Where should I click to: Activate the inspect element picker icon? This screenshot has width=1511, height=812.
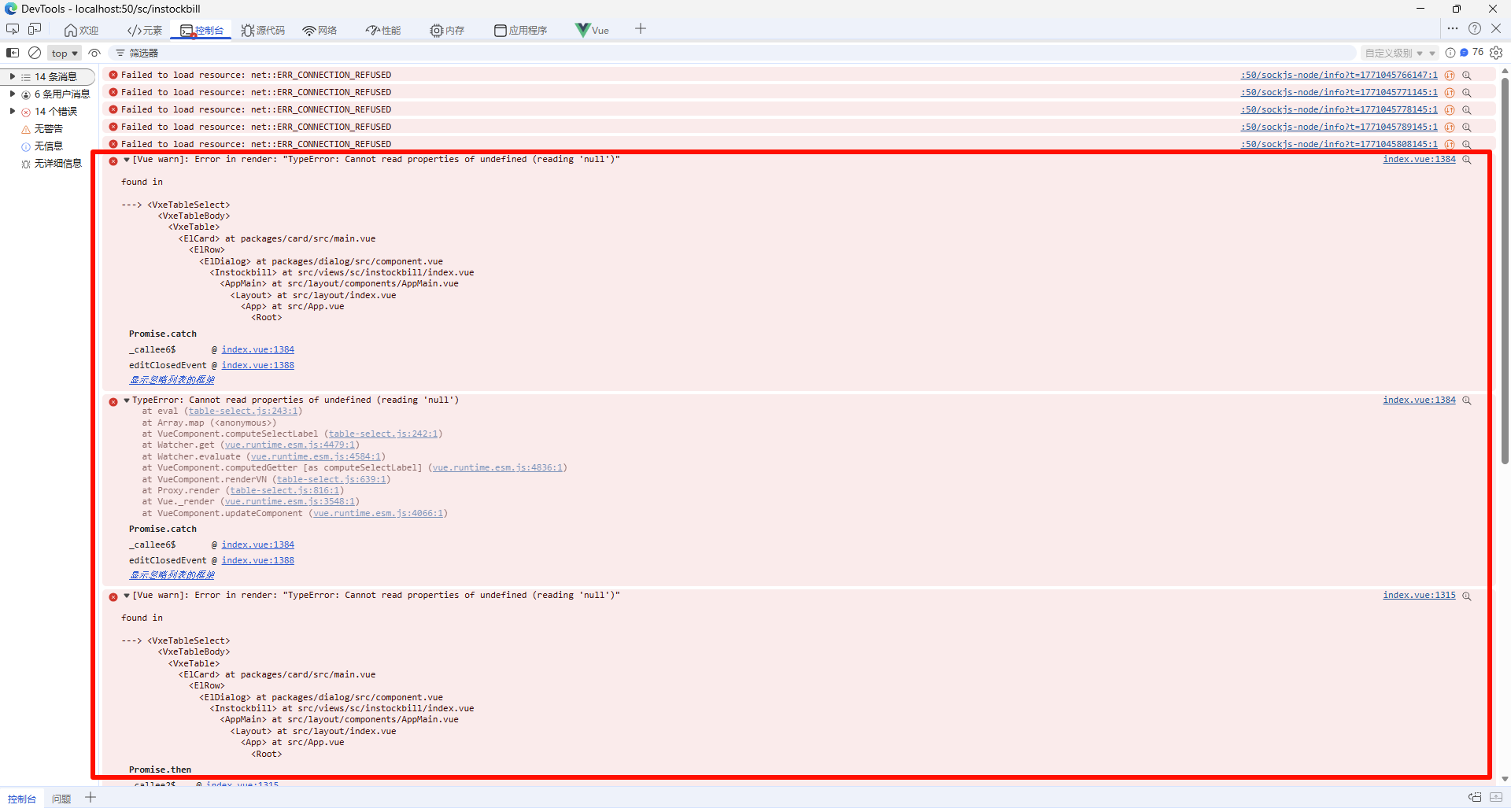[x=13, y=29]
